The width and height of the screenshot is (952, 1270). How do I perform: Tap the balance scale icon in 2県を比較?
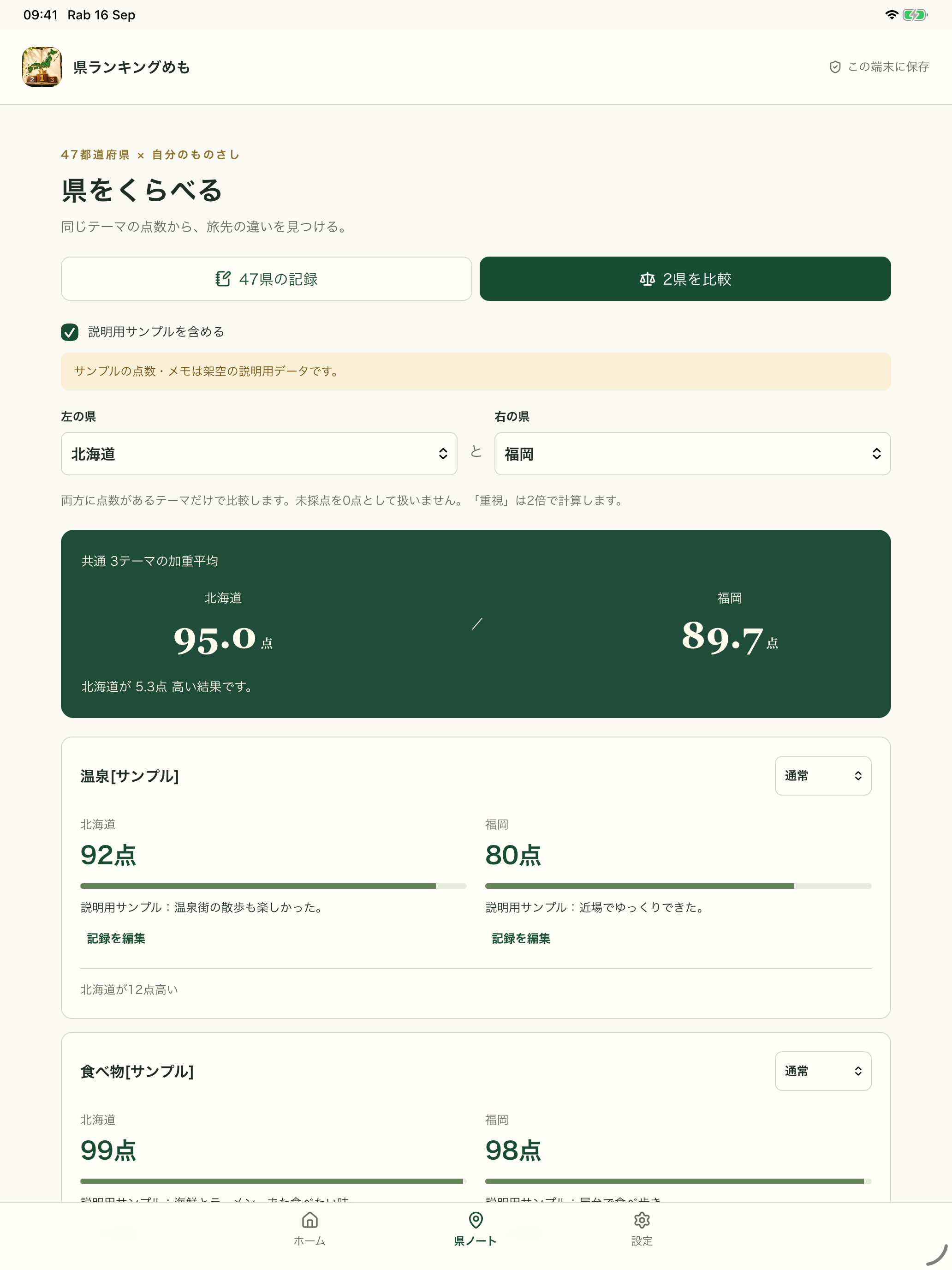pyautogui.click(x=647, y=279)
